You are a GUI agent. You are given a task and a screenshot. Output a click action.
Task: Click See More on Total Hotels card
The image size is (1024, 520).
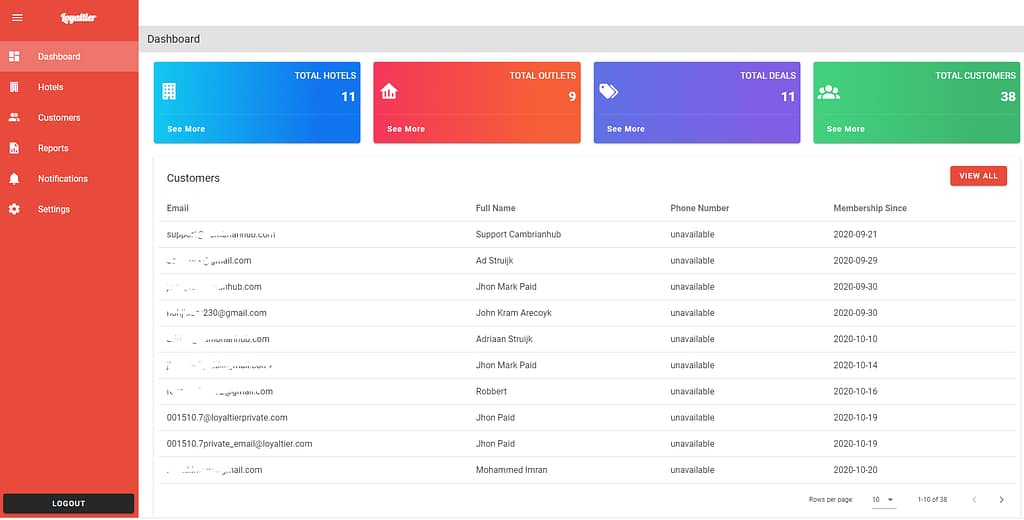tap(186, 129)
